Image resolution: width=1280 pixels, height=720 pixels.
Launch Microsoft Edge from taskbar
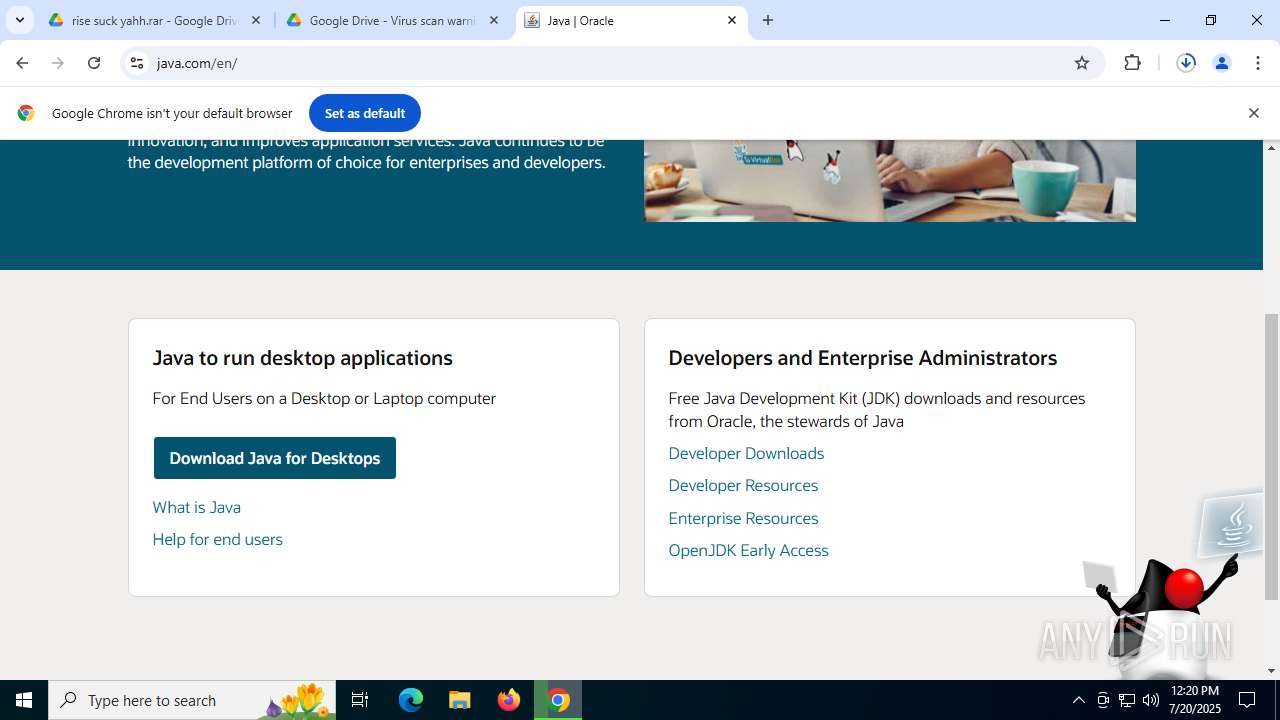411,700
